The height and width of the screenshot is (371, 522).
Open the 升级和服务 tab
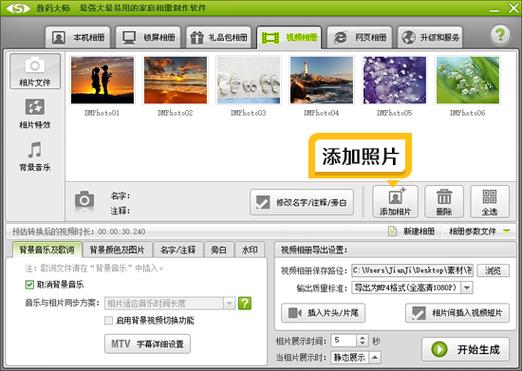click(430, 37)
